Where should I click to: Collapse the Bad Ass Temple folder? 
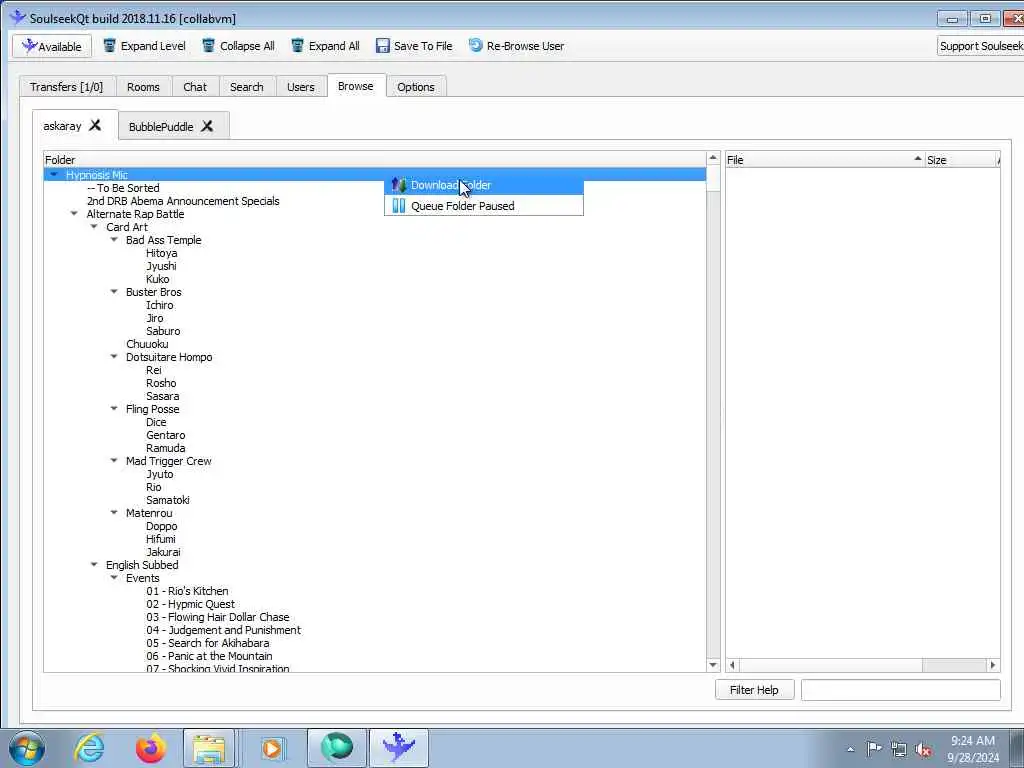(x=114, y=240)
